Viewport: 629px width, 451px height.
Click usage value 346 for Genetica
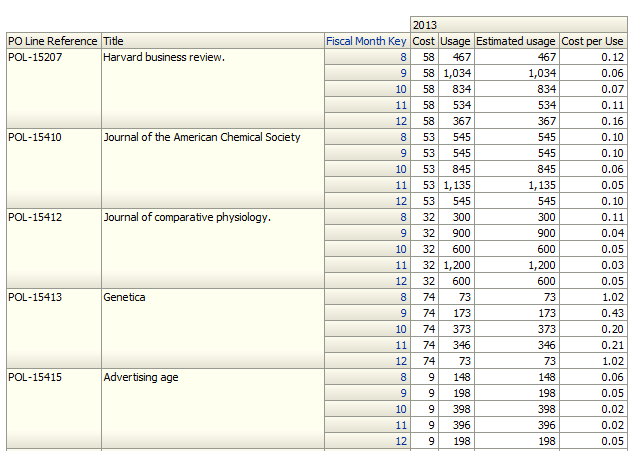tap(456, 345)
